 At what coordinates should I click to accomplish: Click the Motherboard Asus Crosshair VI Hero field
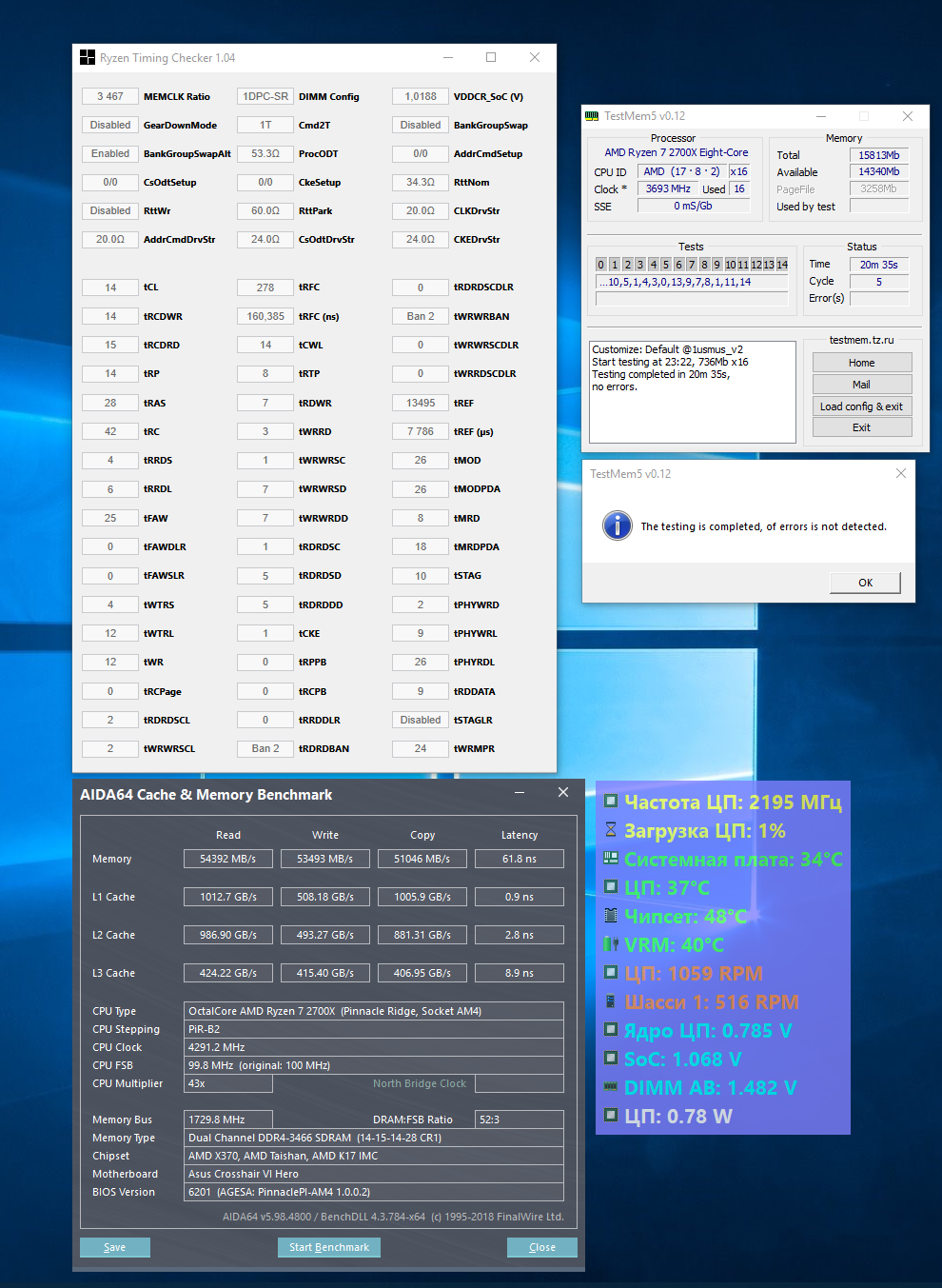click(374, 1174)
